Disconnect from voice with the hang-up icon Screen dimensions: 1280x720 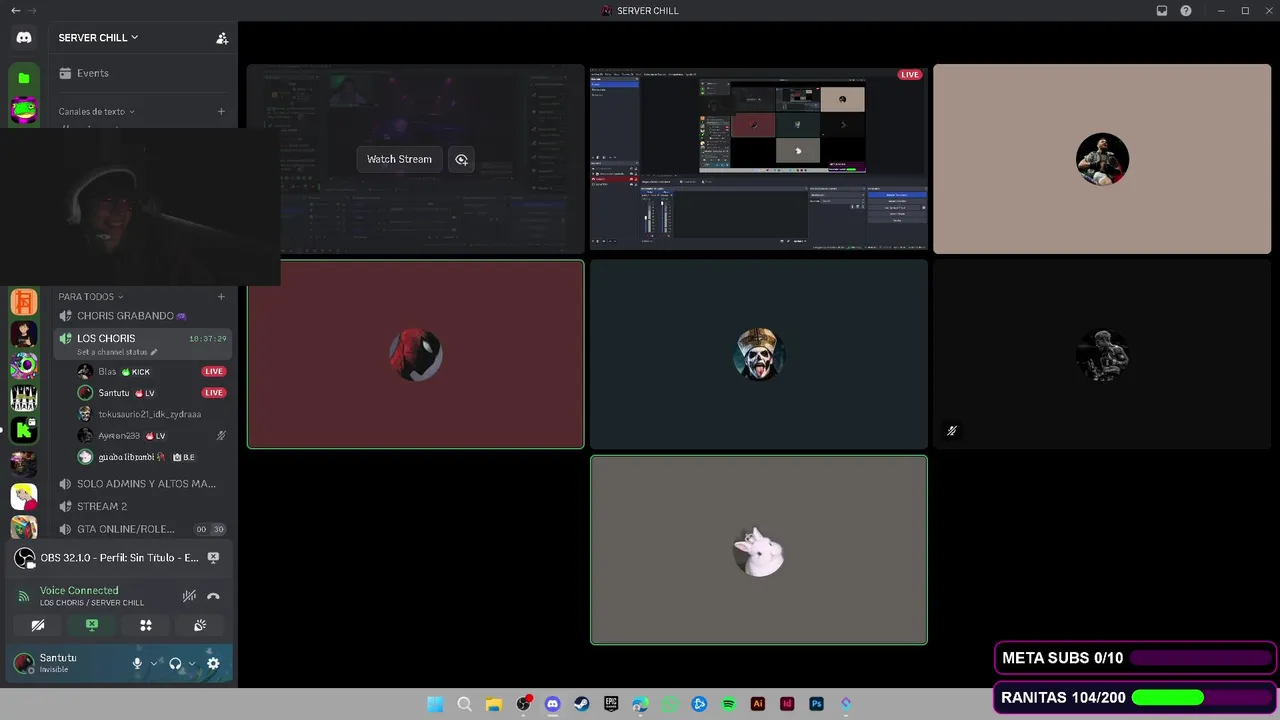pos(213,596)
